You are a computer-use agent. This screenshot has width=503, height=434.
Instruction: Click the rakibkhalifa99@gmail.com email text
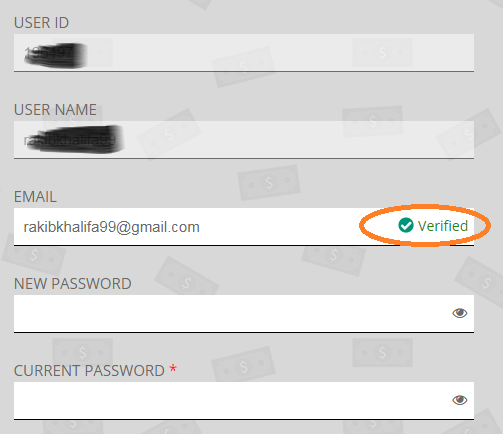point(111,227)
